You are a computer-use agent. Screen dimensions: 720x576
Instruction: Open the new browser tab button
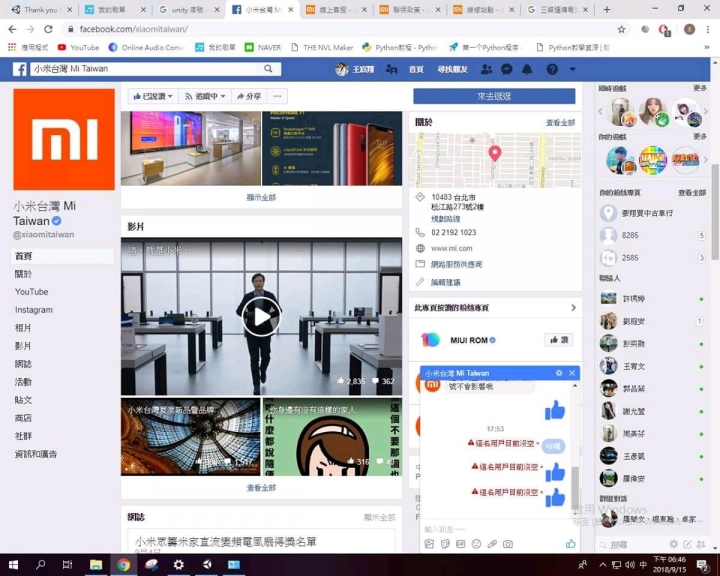[x=607, y=10]
